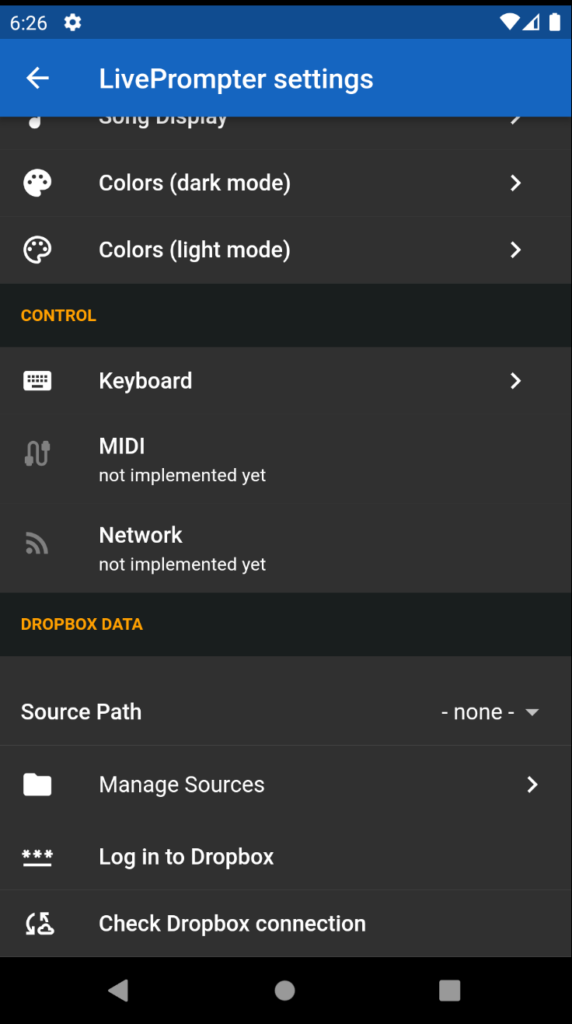
Task: Open the Source Path dropdown
Action: 490,712
